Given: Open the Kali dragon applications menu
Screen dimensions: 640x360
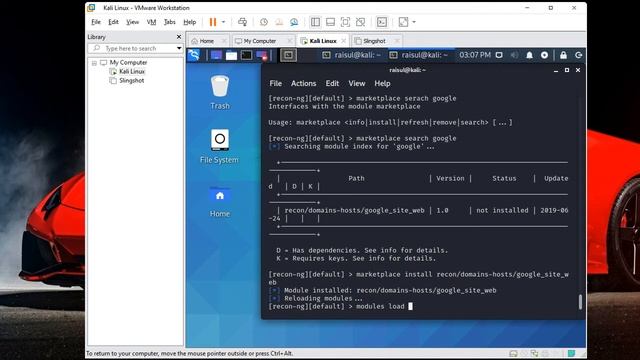Looking at the screenshot, I should click(x=194, y=55).
